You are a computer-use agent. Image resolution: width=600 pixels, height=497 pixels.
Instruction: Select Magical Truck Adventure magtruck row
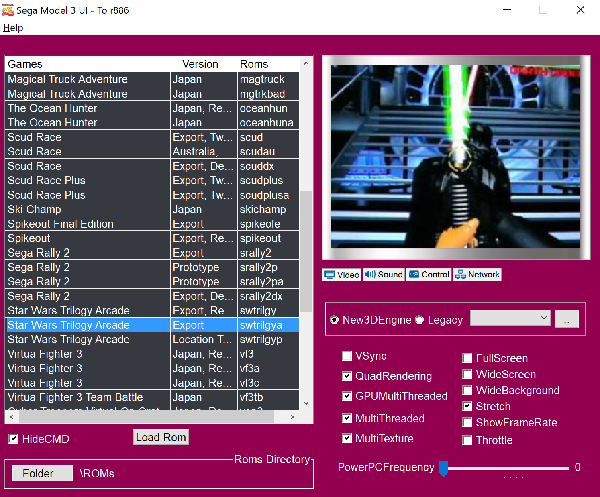[152, 79]
